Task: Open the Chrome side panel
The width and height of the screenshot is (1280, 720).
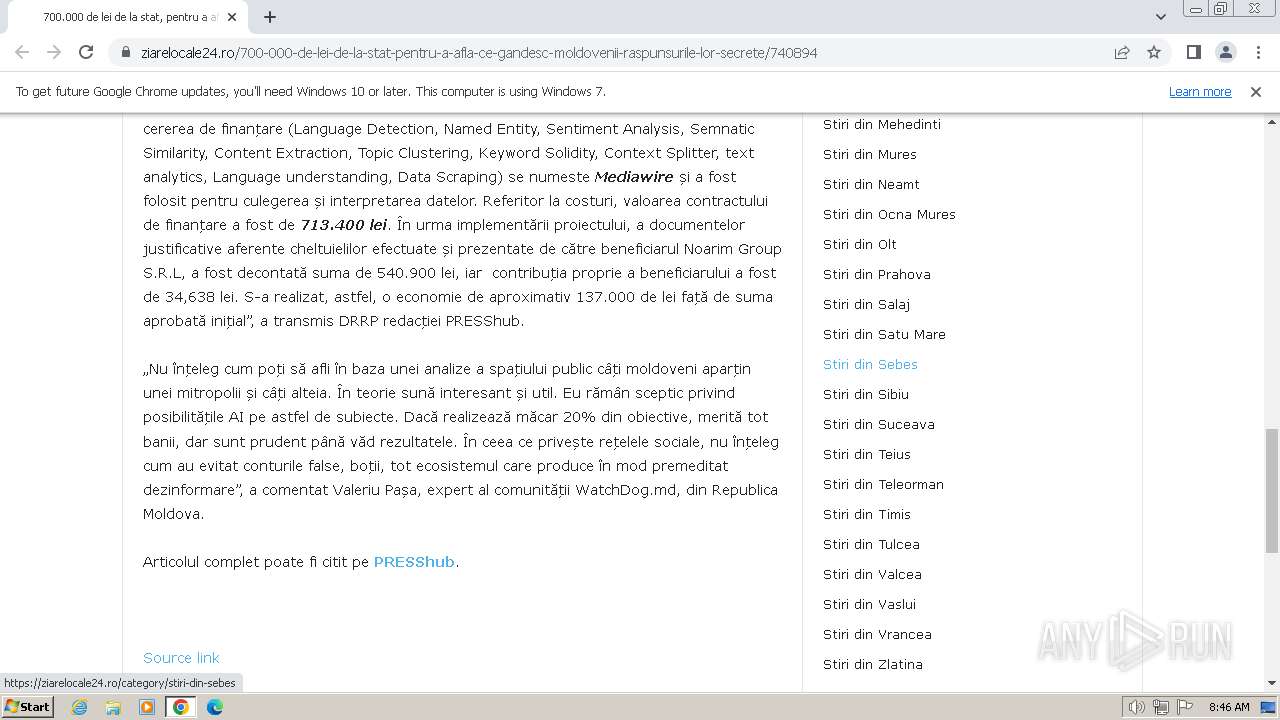Action: [x=1194, y=53]
